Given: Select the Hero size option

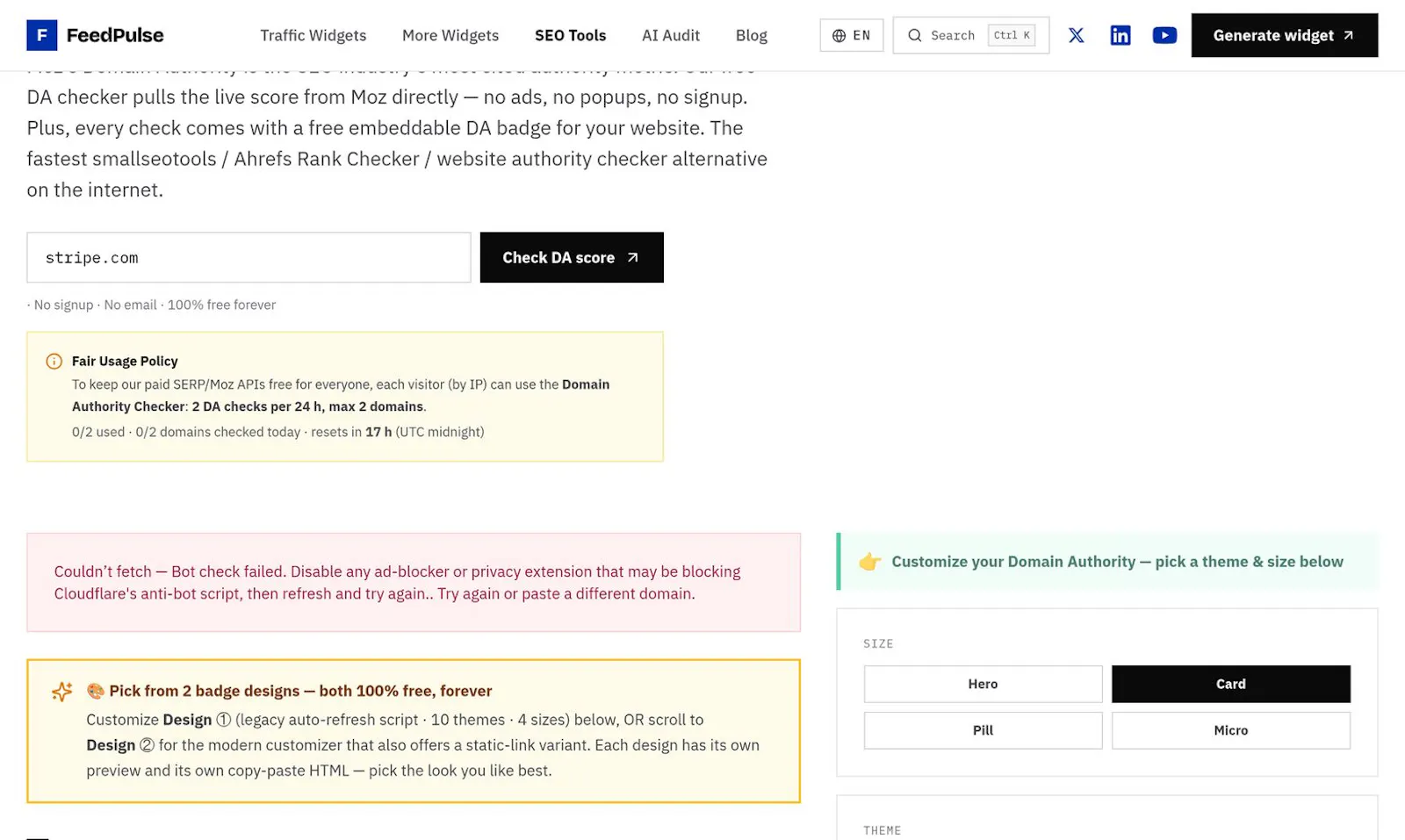Looking at the screenshot, I should pos(983,684).
